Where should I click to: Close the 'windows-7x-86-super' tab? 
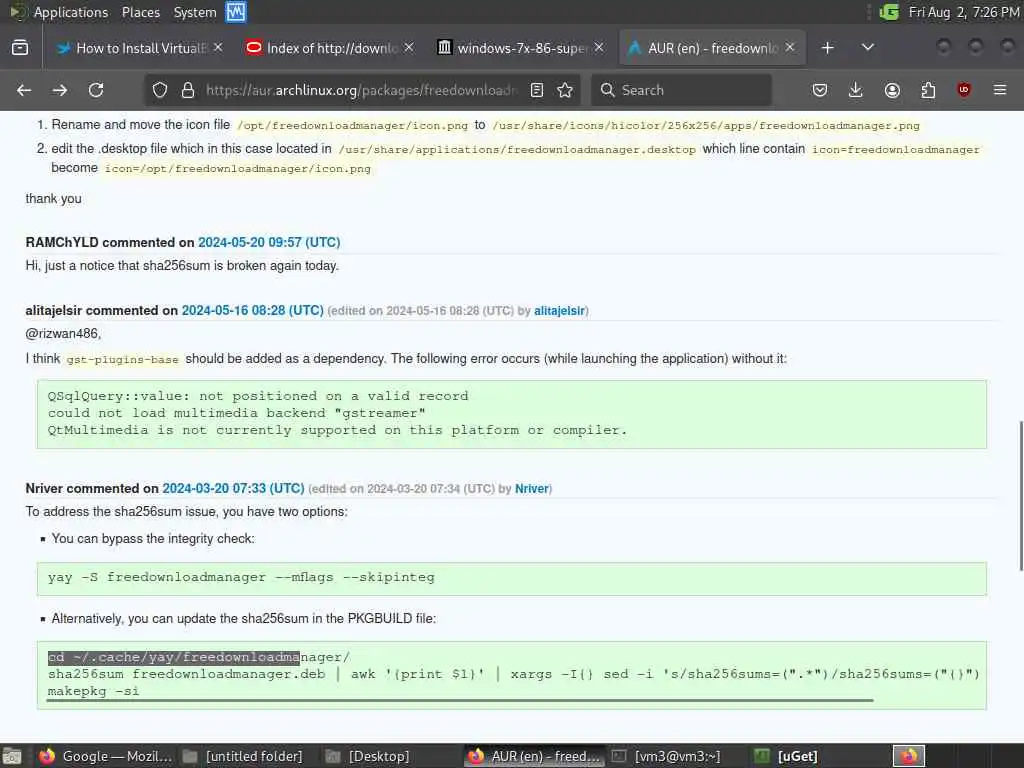599,48
